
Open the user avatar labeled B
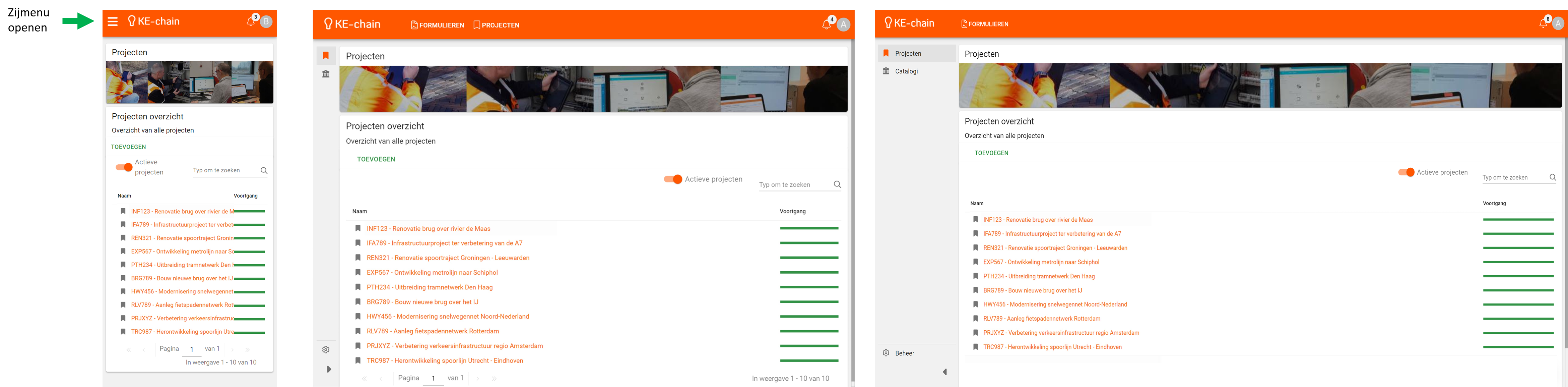click(266, 22)
